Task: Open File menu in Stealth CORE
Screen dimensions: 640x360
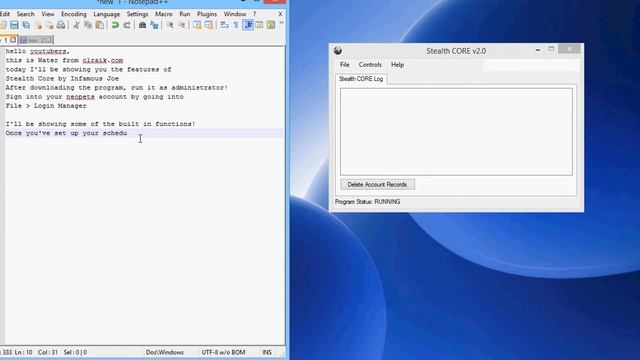Action: pos(344,64)
